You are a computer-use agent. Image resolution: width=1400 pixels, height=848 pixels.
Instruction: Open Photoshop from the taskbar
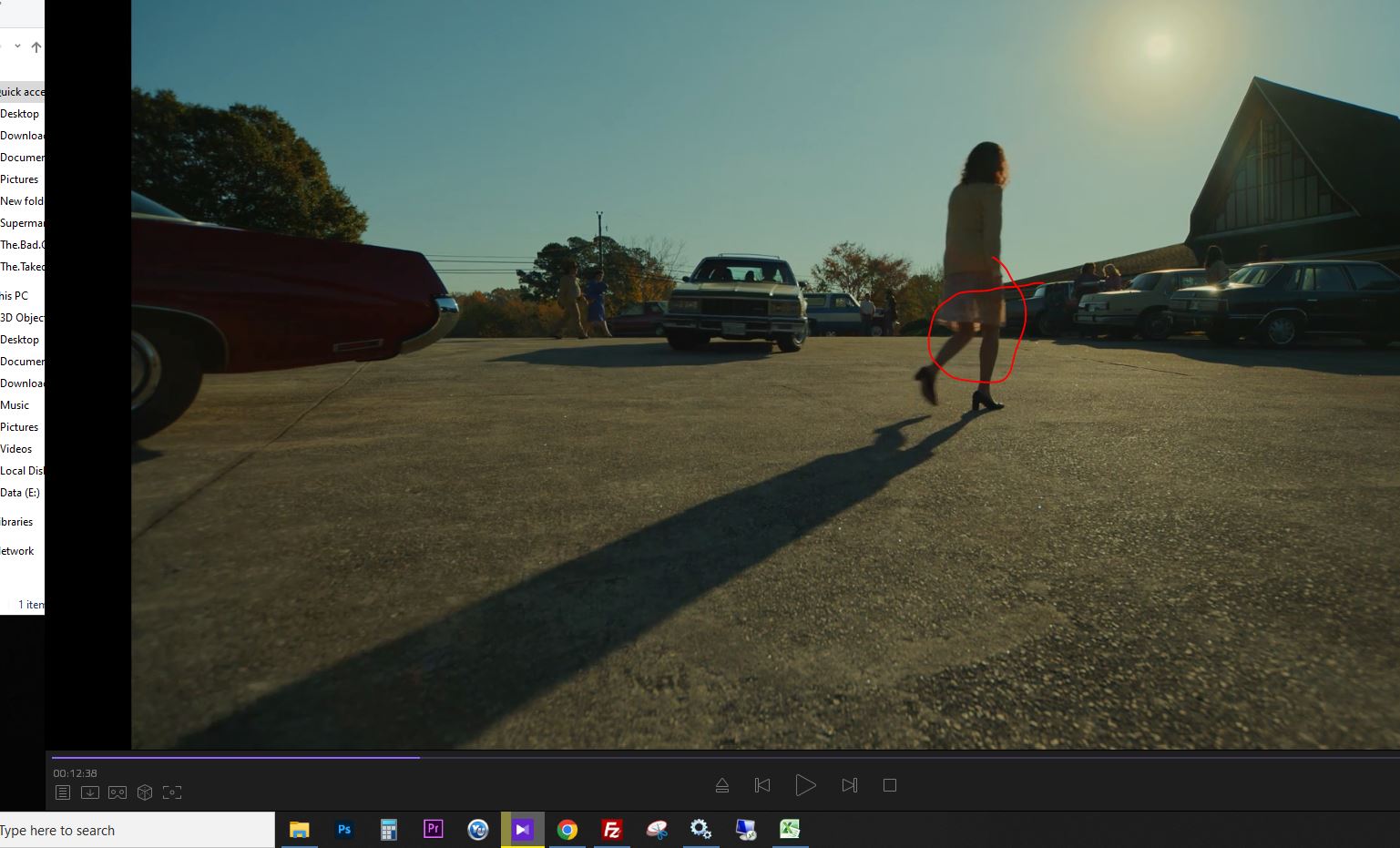[x=344, y=830]
